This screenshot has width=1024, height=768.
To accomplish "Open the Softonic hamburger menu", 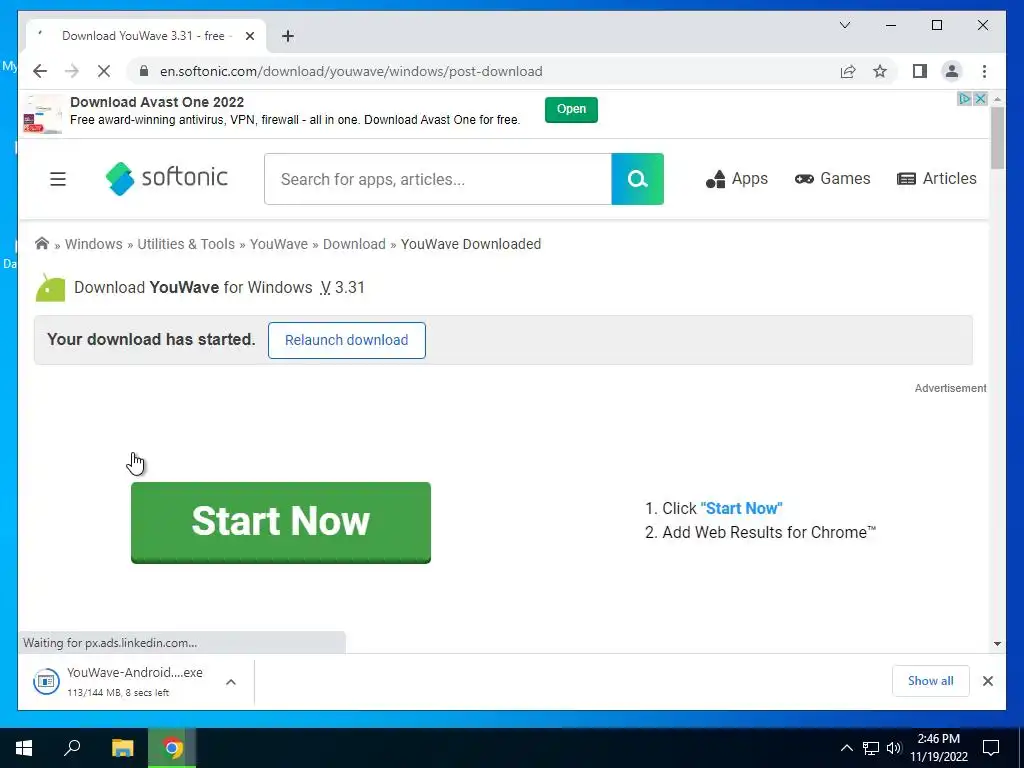I will pos(58,179).
